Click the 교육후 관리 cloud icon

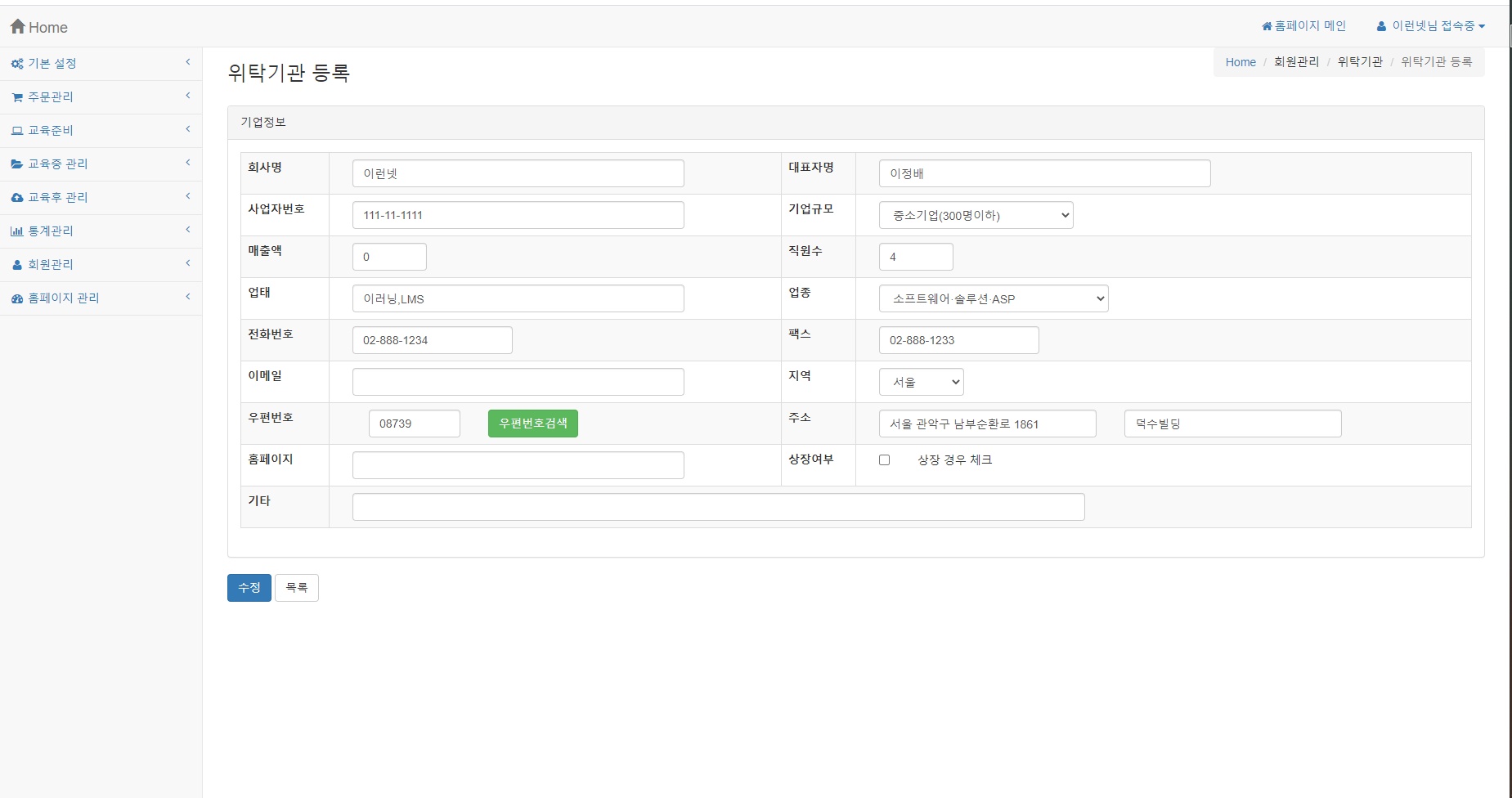pyautogui.click(x=17, y=198)
